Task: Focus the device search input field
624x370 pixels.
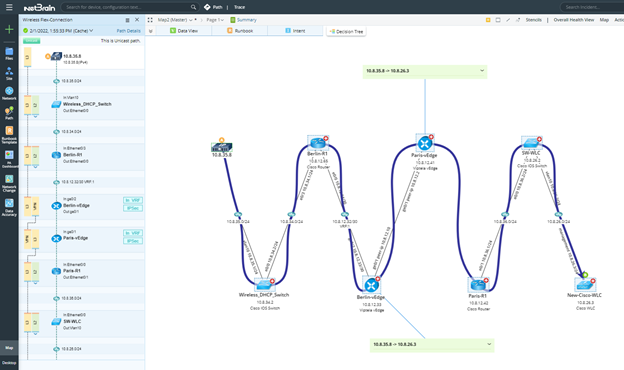Action: point(127,7)
